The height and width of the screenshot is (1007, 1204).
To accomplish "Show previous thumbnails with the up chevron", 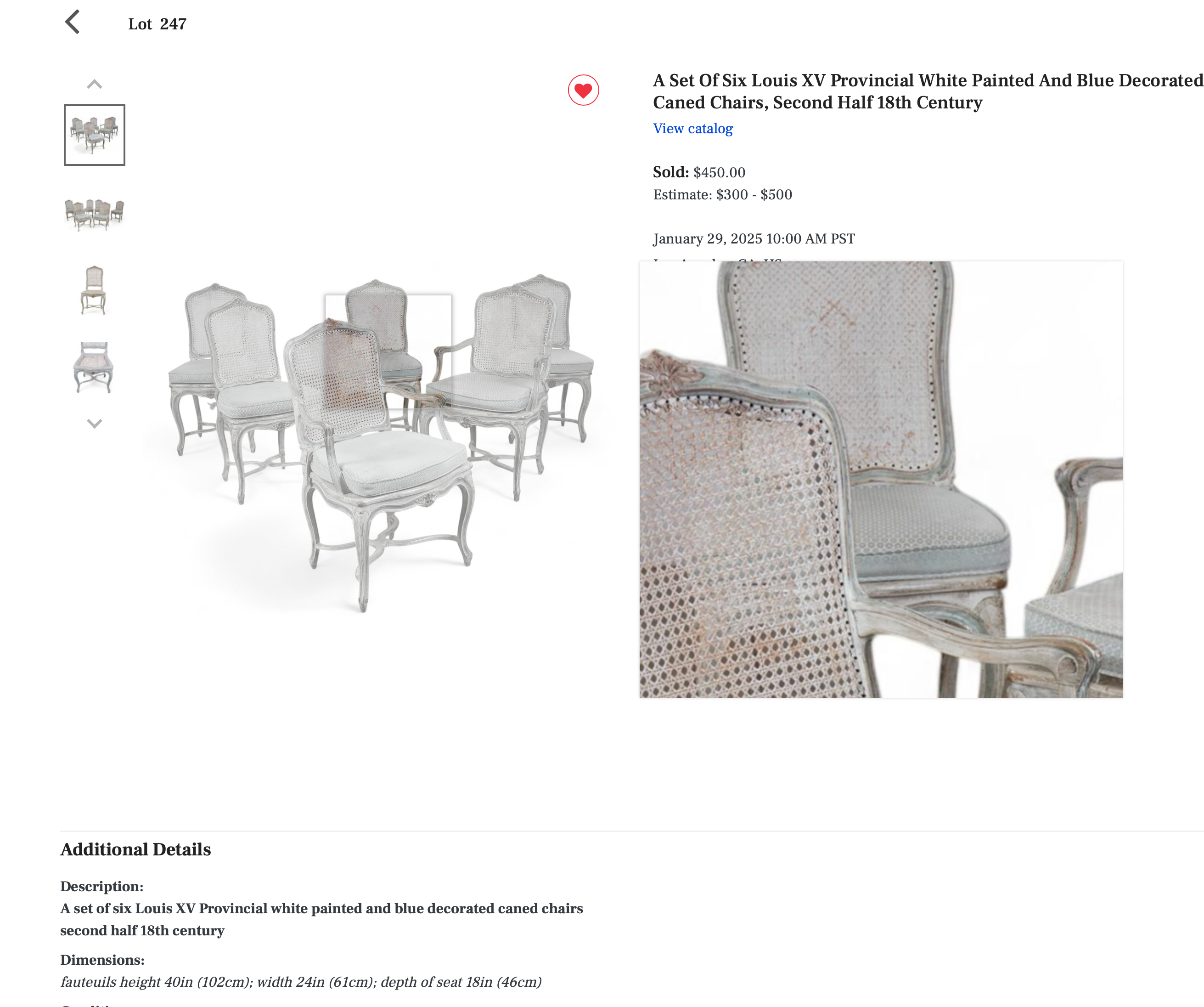I will [94, 84].
